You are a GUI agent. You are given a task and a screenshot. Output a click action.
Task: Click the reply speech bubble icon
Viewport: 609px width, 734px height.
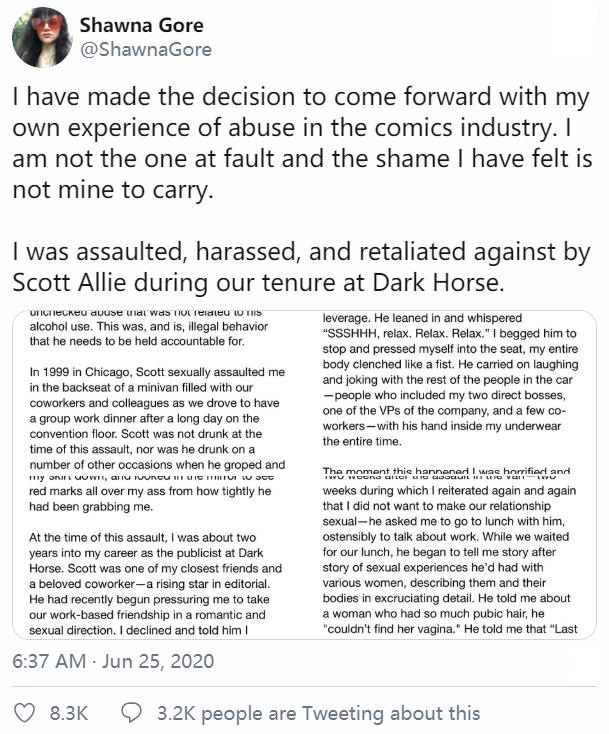click(132, 713)
